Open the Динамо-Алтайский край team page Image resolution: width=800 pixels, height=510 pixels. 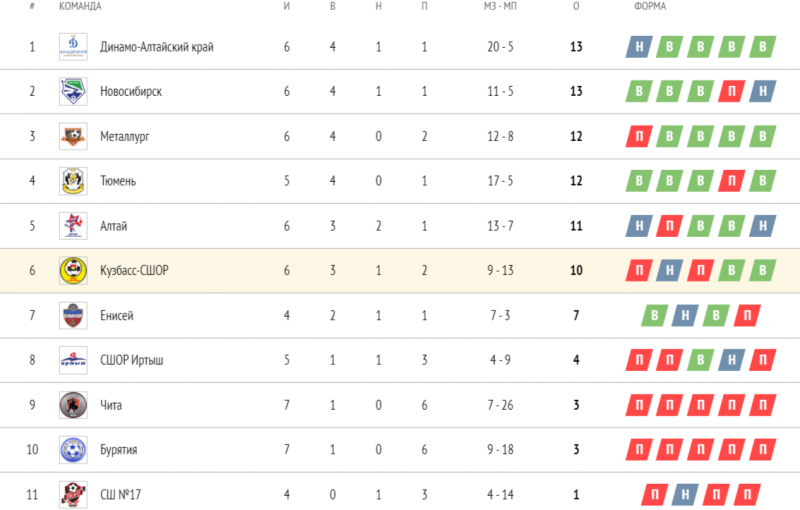pyautogui.click(x=156, y=47)
